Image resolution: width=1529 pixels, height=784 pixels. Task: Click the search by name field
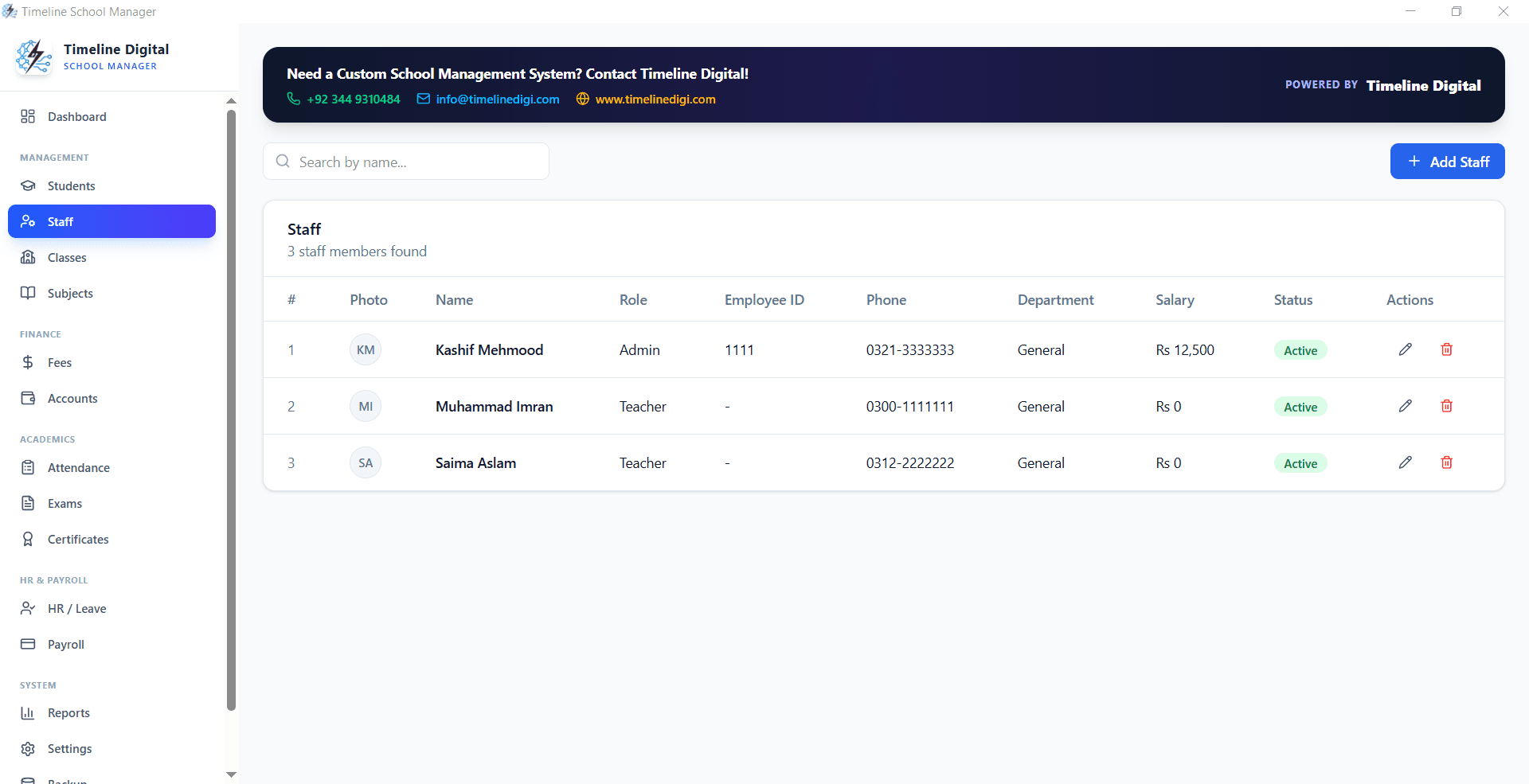click(x=406, y=161)
